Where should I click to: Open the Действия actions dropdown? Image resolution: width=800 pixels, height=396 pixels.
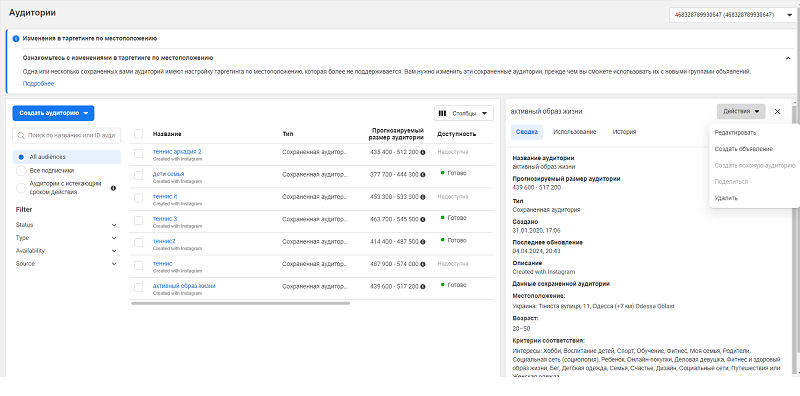(x=741, y=111)
